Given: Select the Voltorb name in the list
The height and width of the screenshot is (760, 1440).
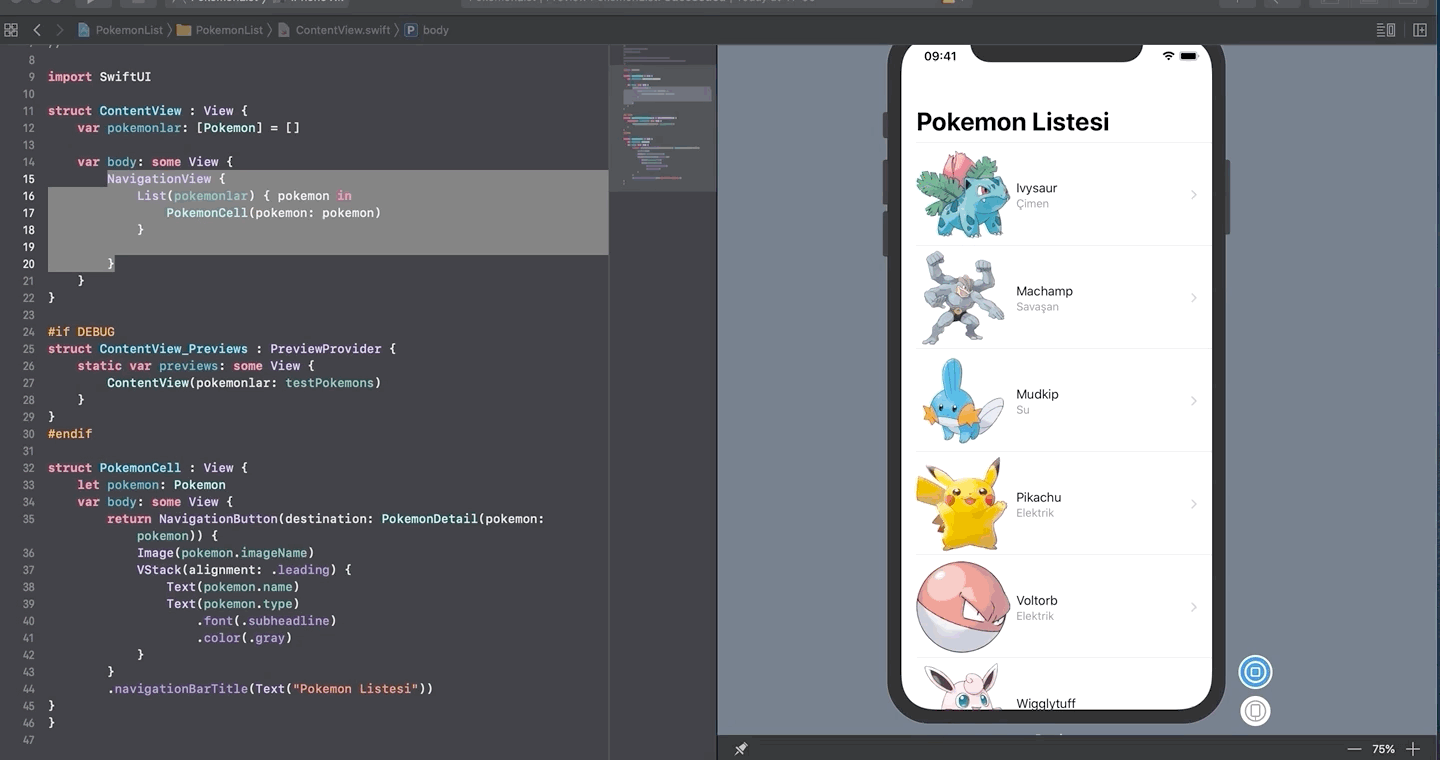Looking at the screenshot, I should 1036,600.
